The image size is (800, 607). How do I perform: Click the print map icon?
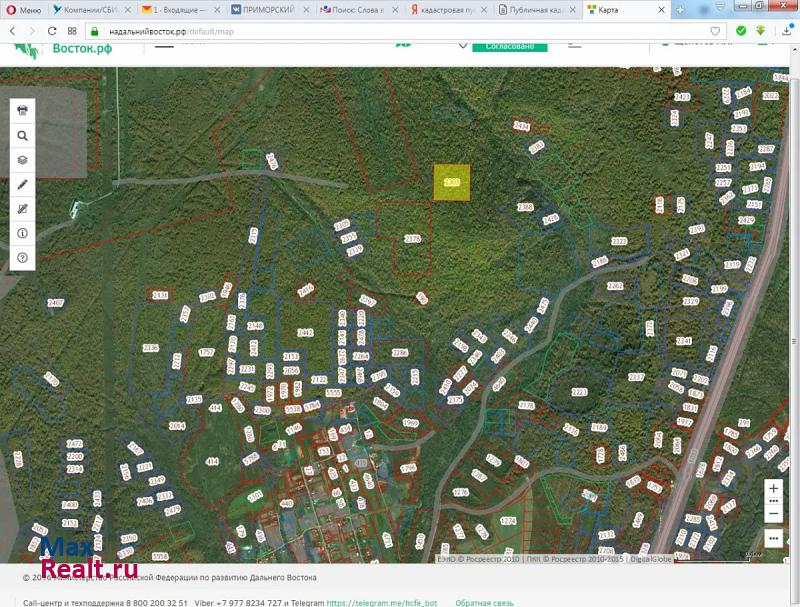tap(23, 111)
